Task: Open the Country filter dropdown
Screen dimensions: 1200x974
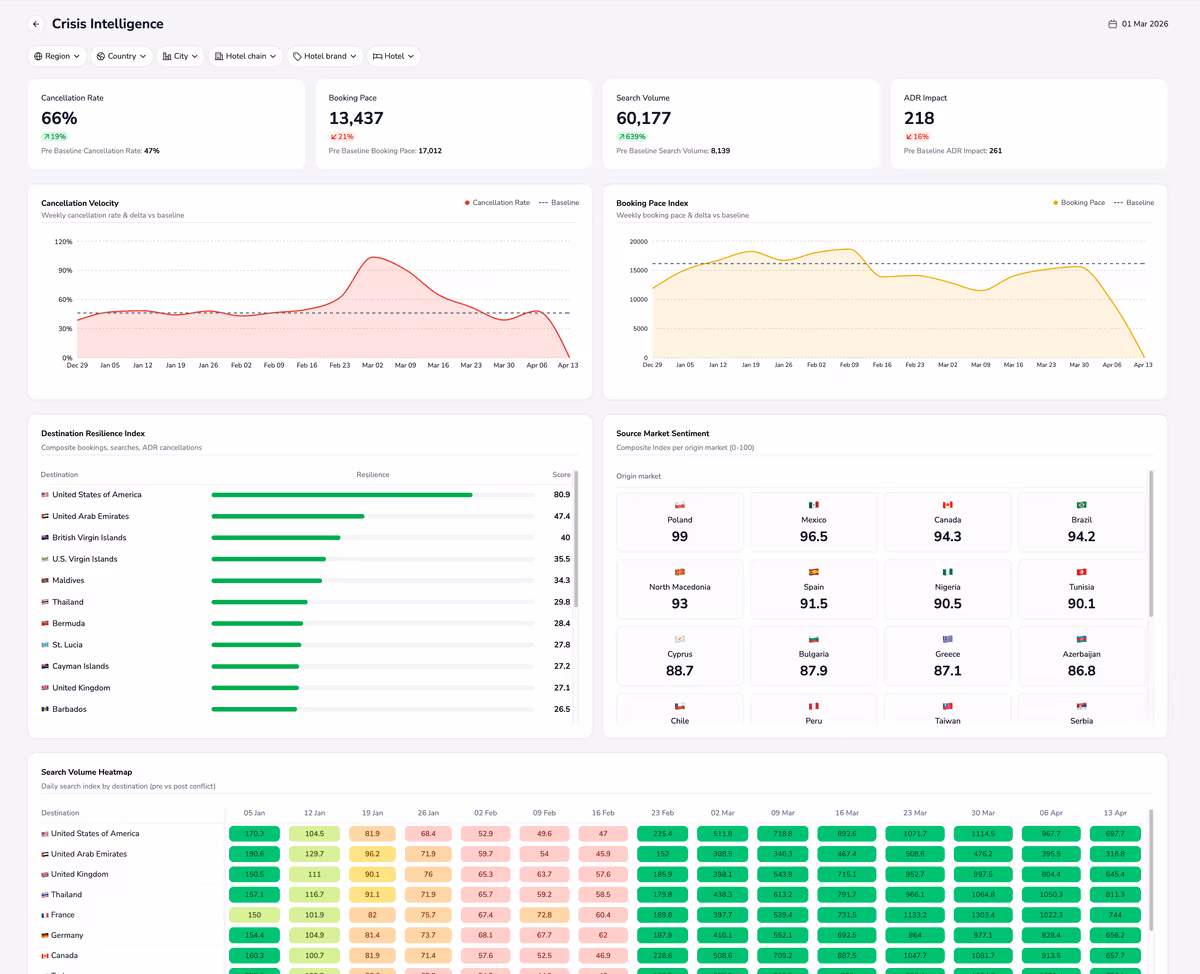Action: (122, 56)
